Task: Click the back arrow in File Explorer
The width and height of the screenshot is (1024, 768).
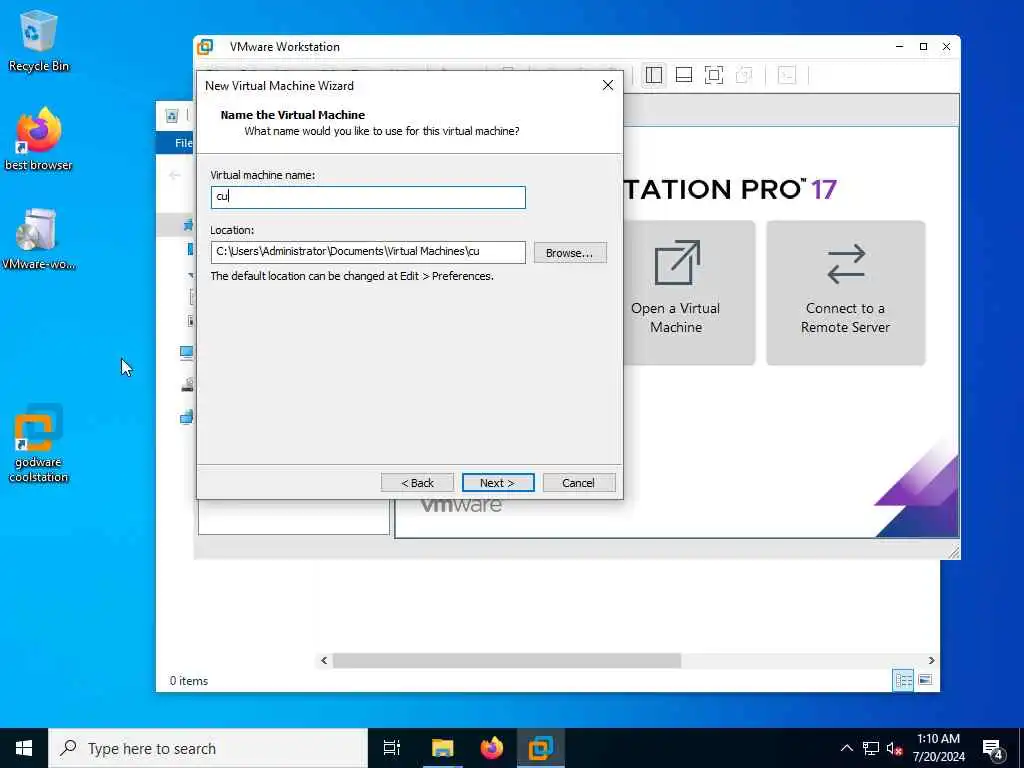Action: (174, 175)
